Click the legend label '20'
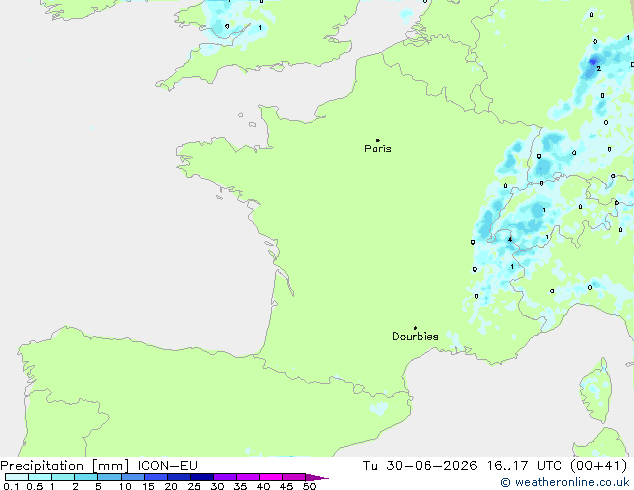The height and width of the screenshot is (490, 634). click(171, 486)
